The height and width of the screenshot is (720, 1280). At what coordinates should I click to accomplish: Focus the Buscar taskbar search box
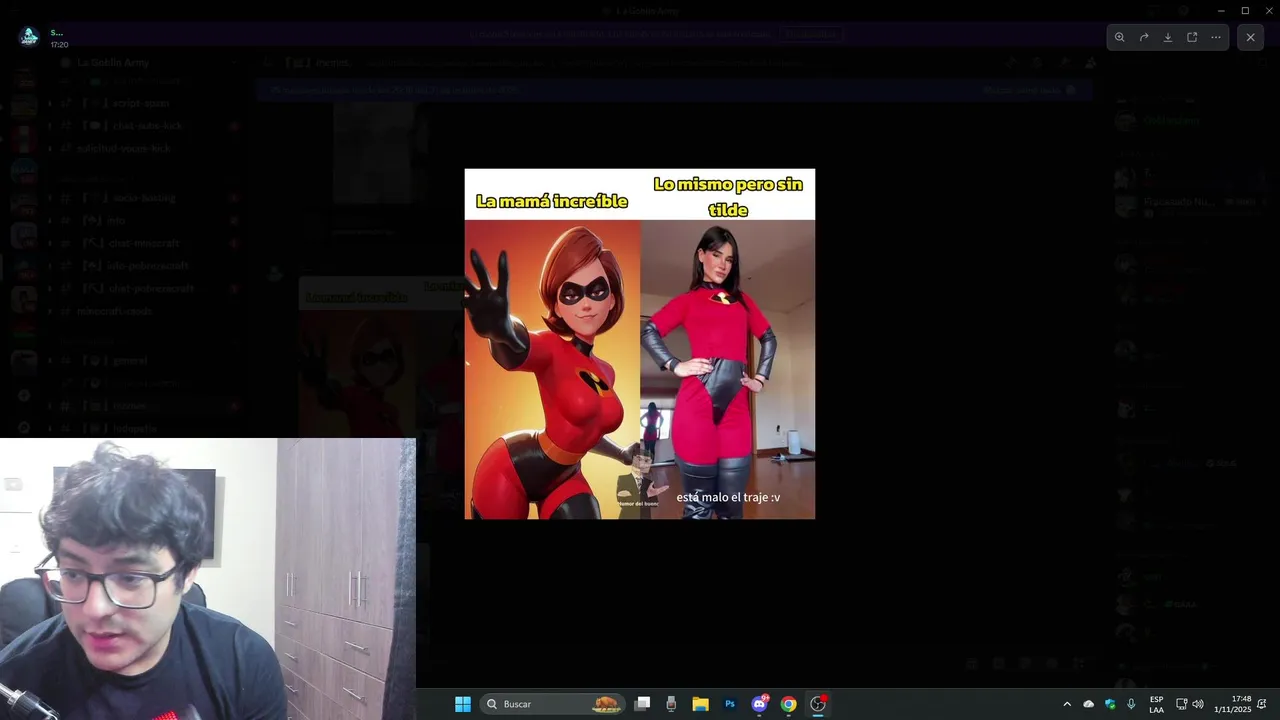tap(554, 704)
